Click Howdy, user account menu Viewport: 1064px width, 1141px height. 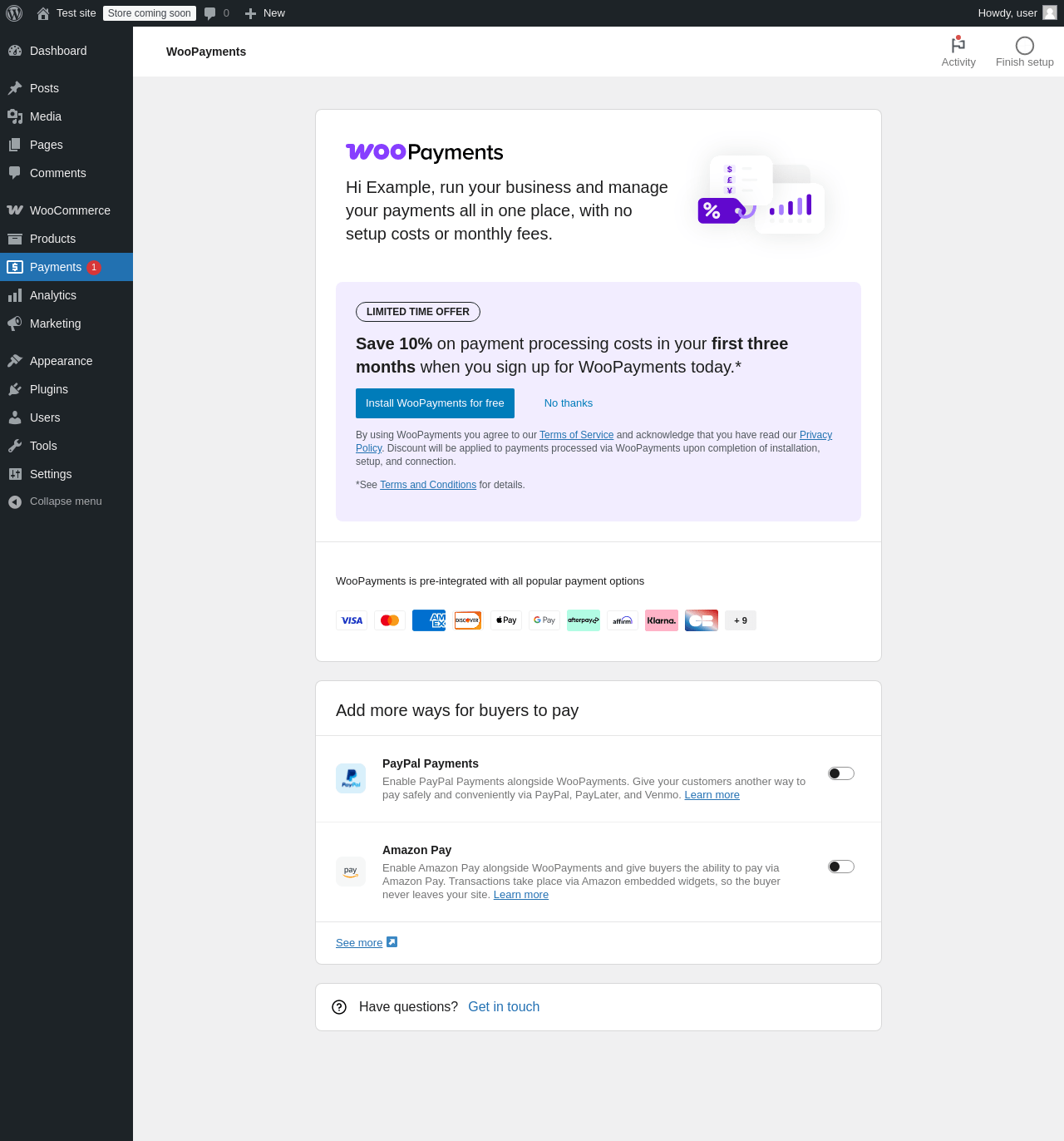click(x=1017, y=13)
